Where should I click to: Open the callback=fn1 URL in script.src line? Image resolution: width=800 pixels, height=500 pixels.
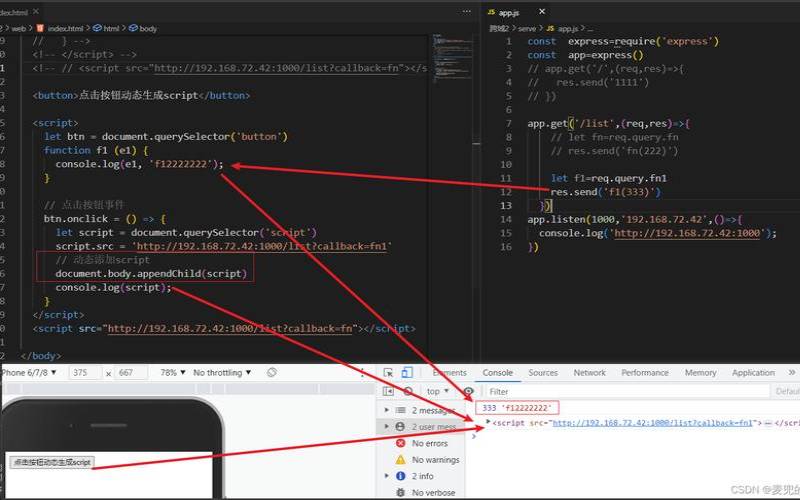262,246
